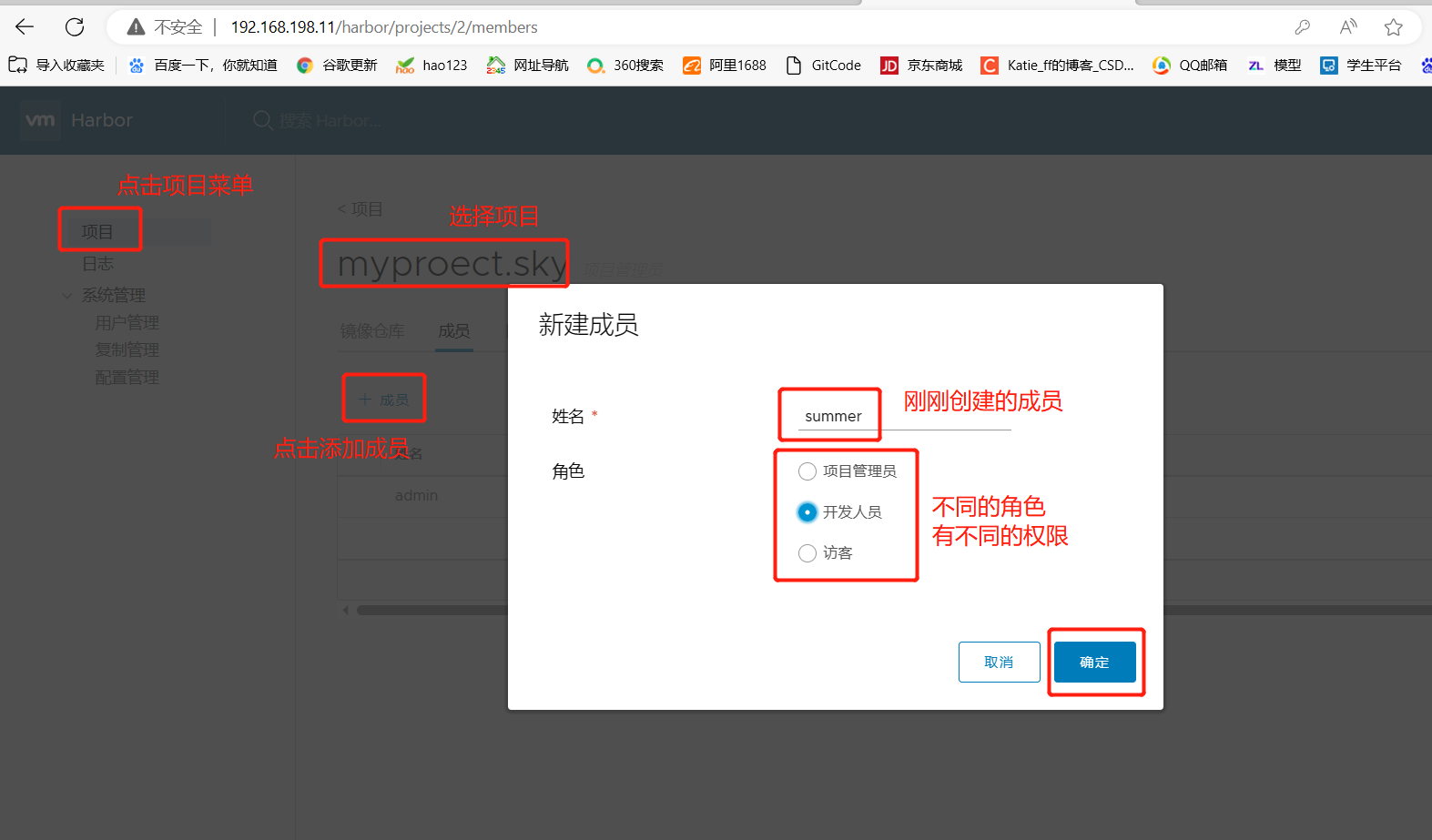Click the not-secure warning triangle icon
1432x840 pixels.
coord(136,27)
